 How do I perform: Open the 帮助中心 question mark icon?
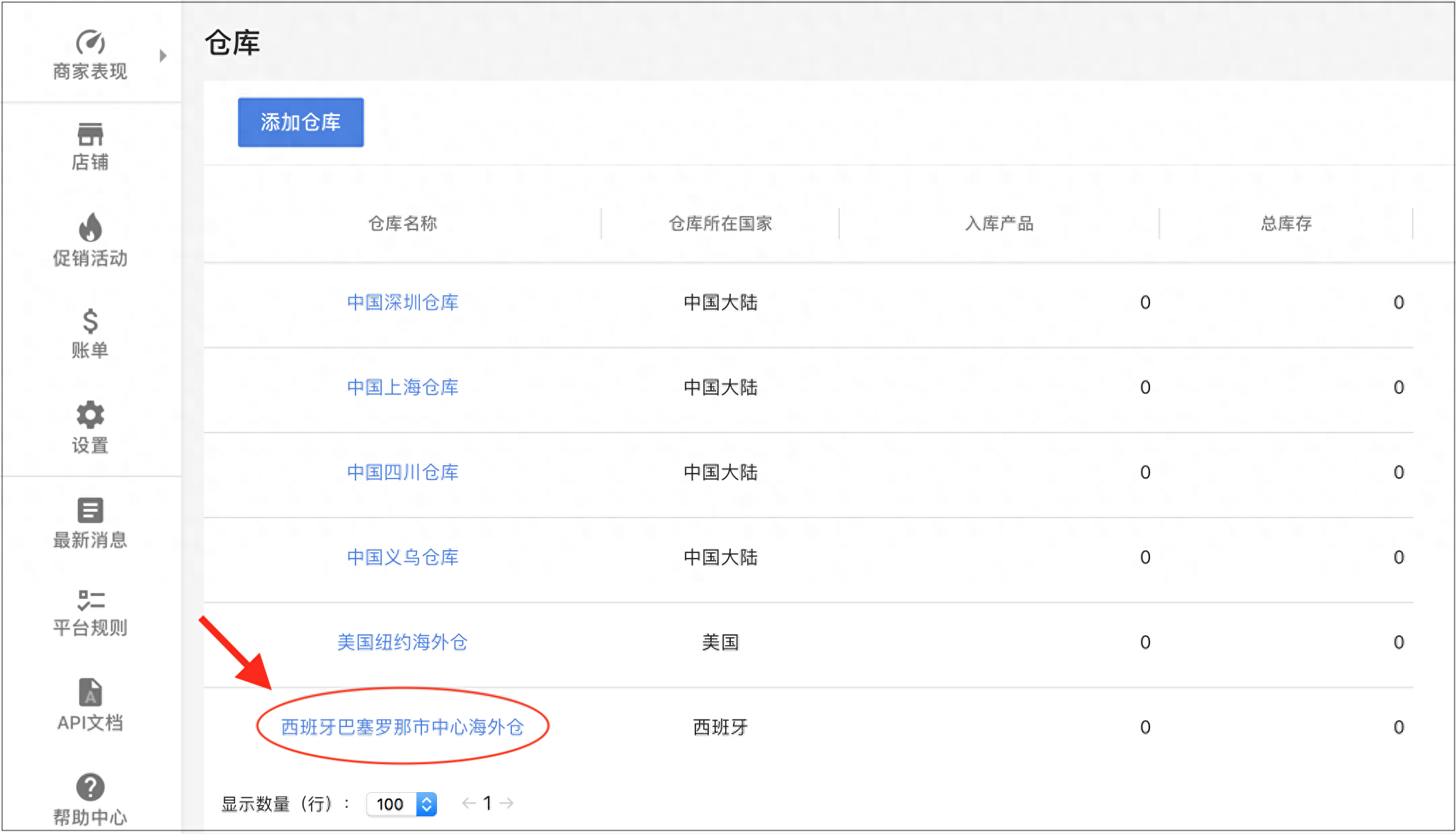coord(90,787)
